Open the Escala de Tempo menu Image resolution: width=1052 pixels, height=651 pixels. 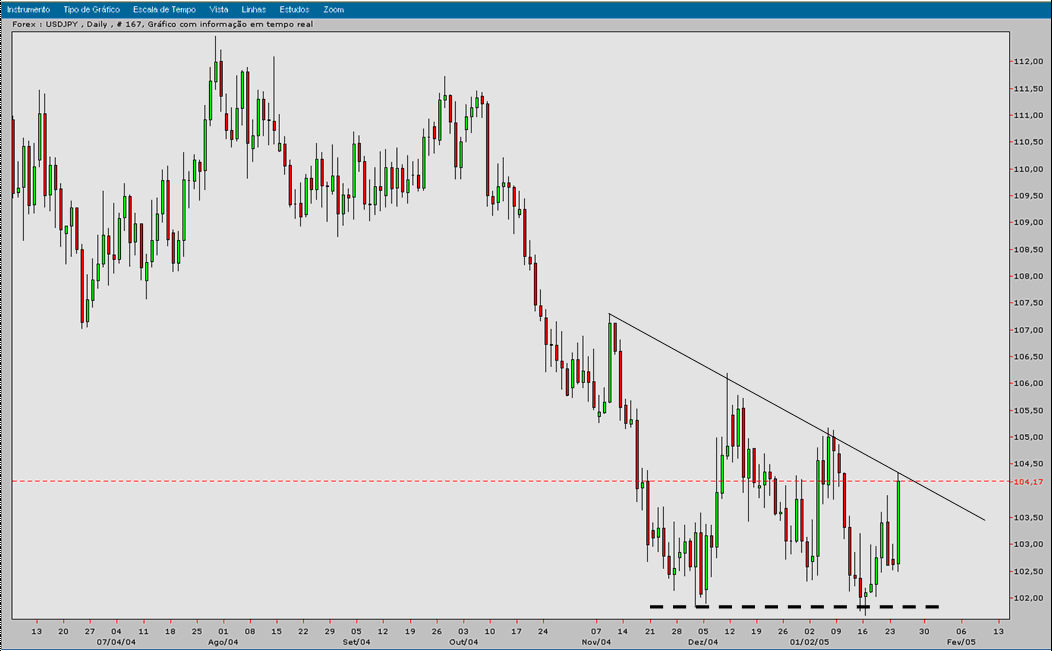point(166,7)
